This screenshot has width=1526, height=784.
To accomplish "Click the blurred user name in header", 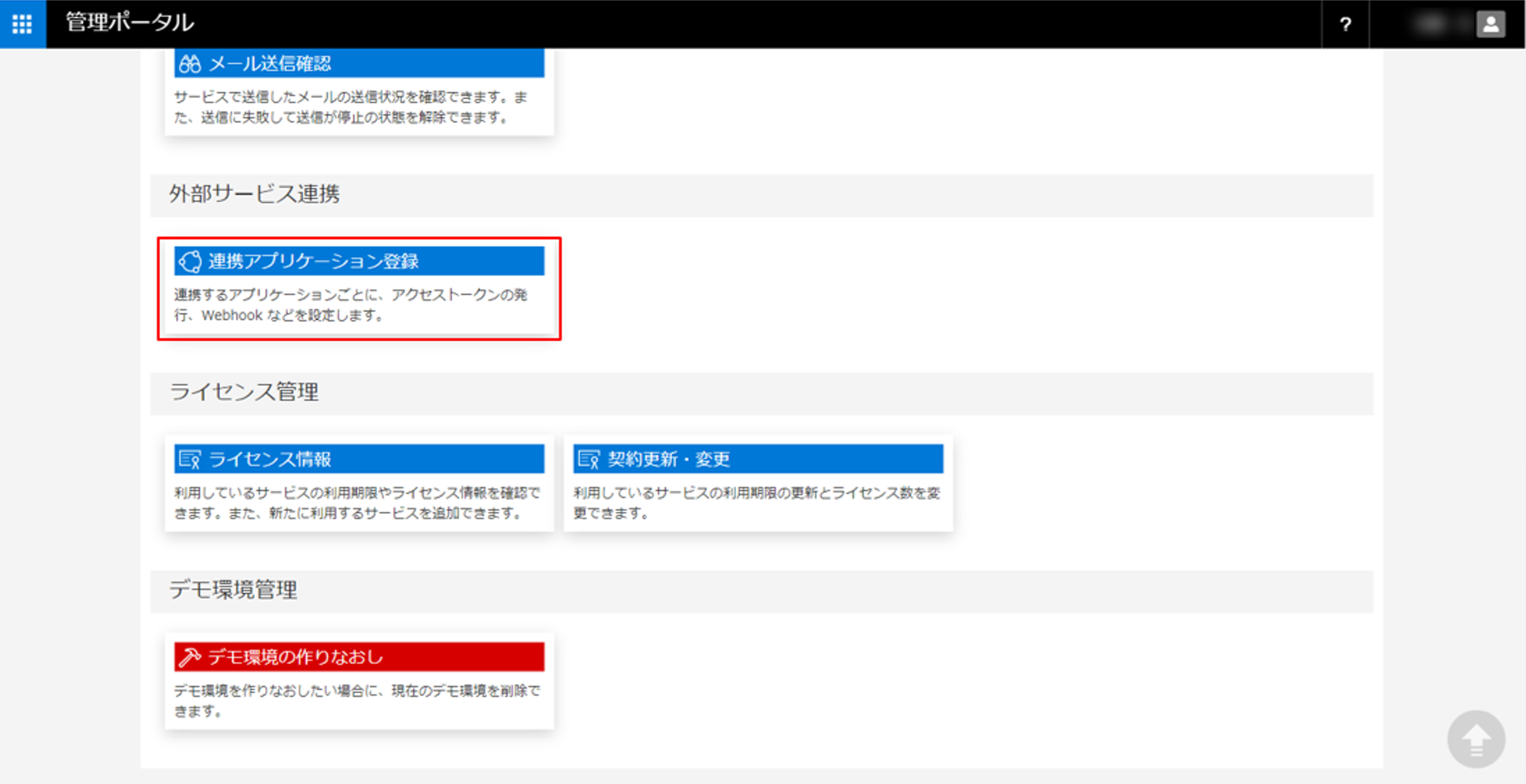I will pyautogui.click(x=1432, y=24).
